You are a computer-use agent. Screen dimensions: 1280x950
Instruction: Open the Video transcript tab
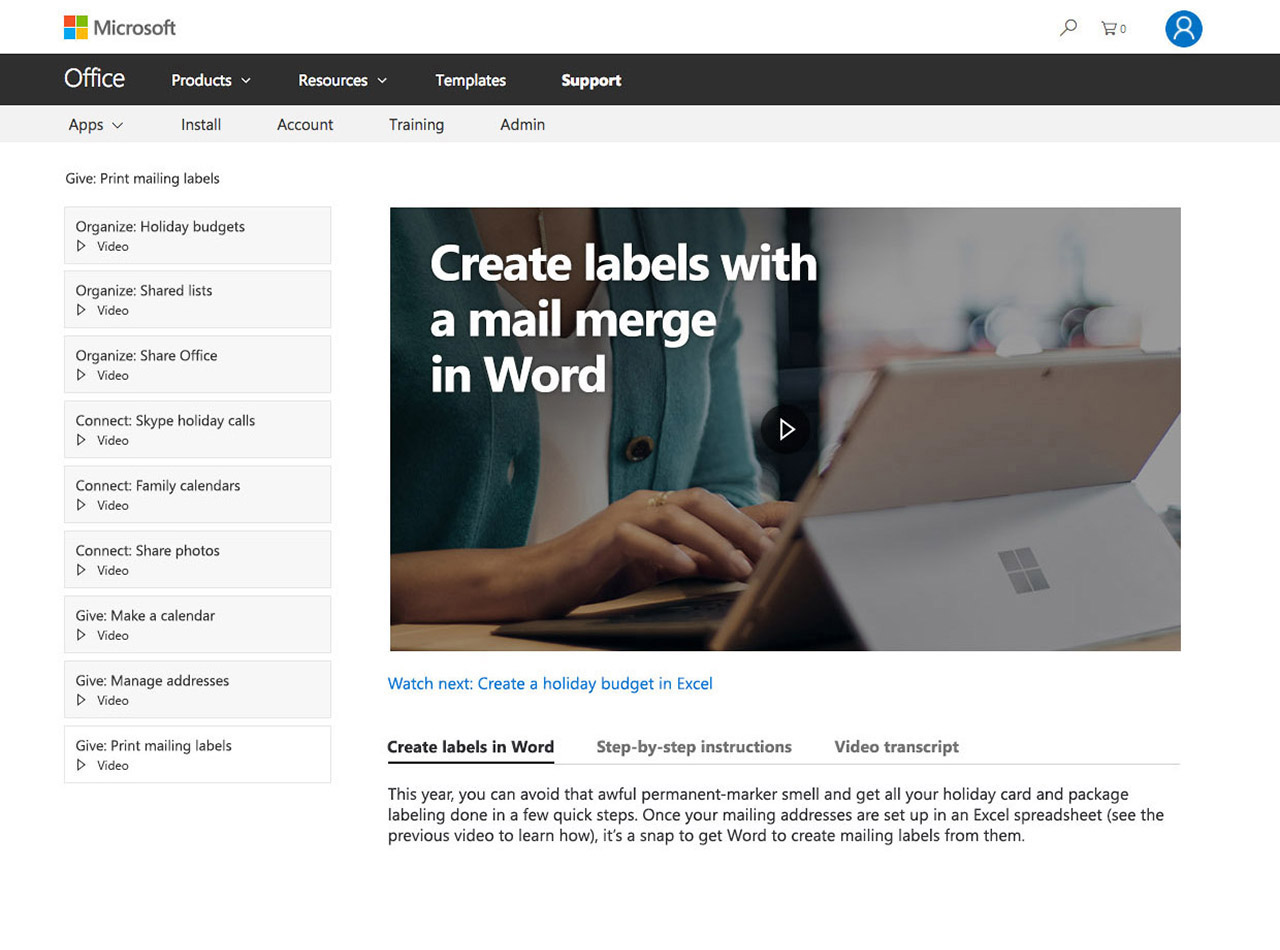896,747
